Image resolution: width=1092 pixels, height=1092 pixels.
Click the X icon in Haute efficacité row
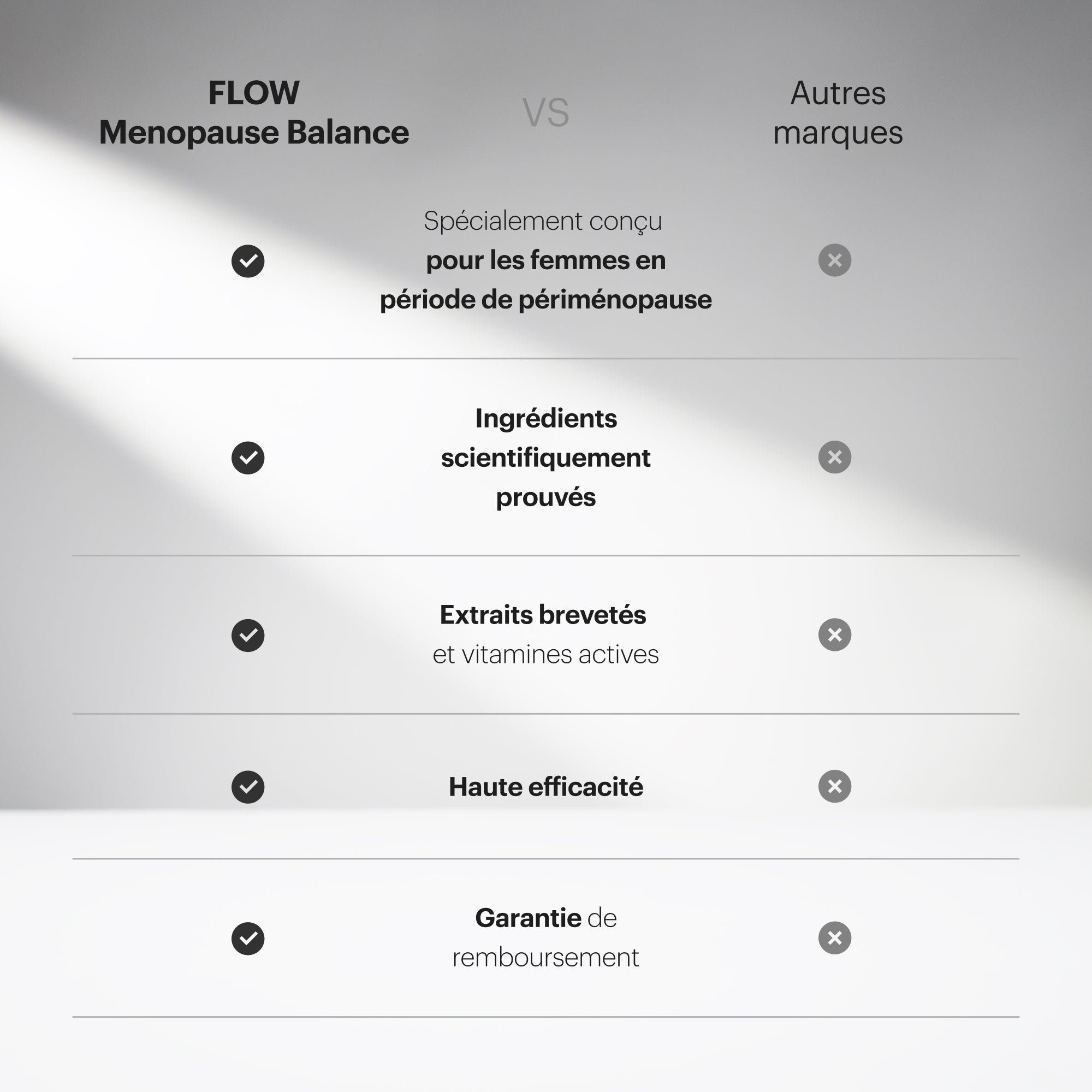click(x=835, y=786)
